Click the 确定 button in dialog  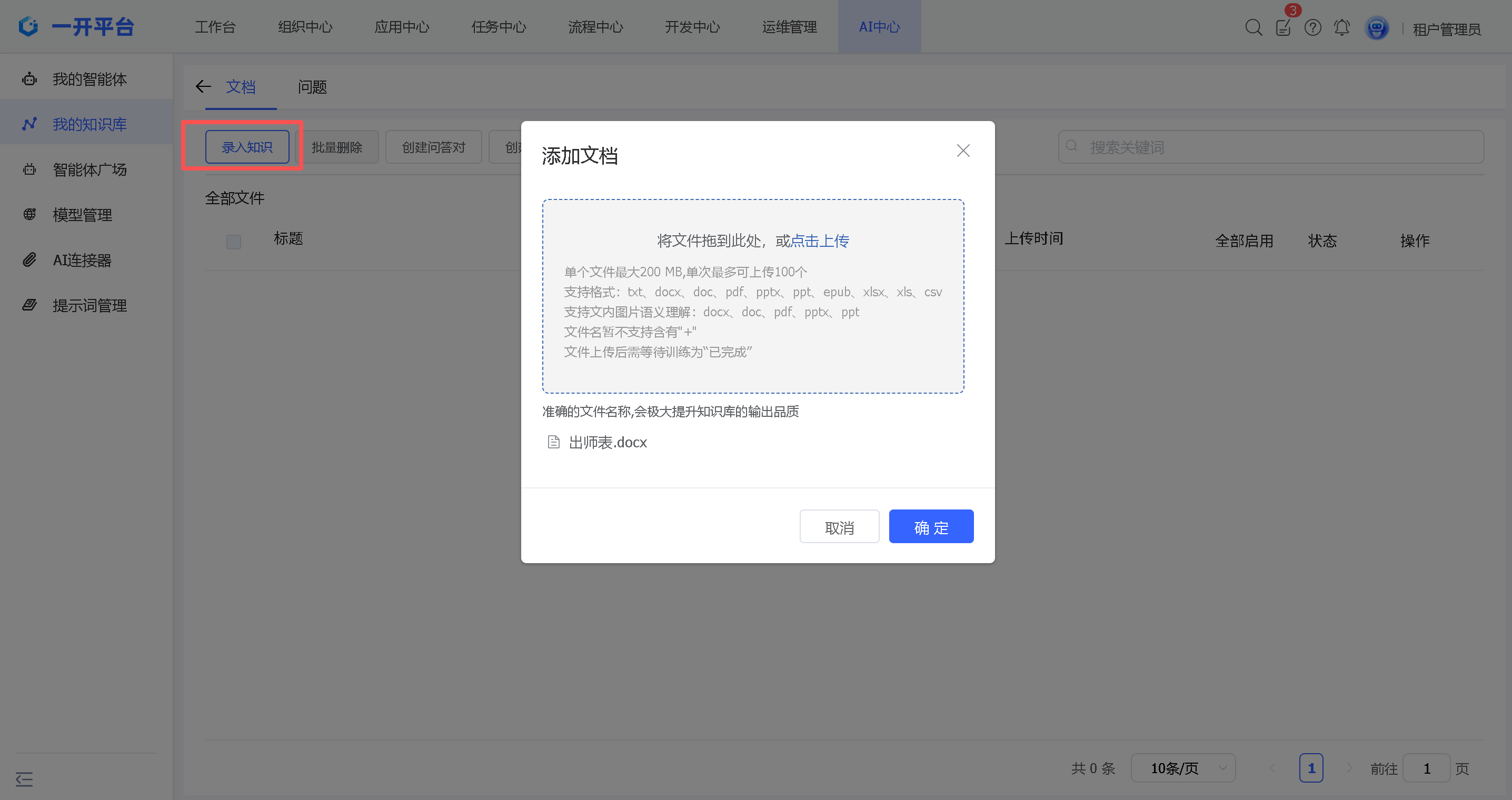(x=931, y=526)
